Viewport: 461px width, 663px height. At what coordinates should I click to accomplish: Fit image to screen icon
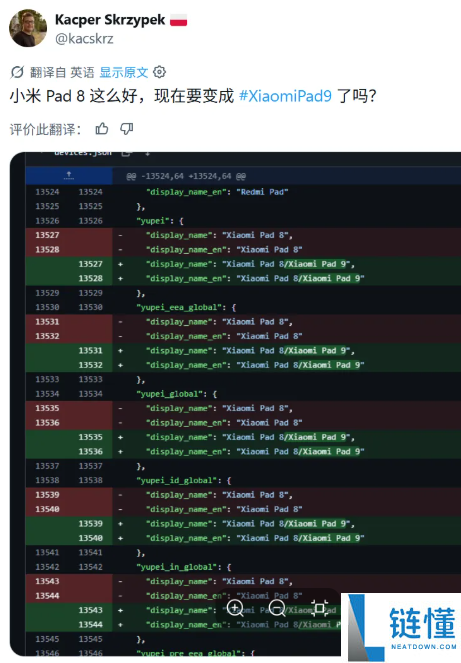319,608
